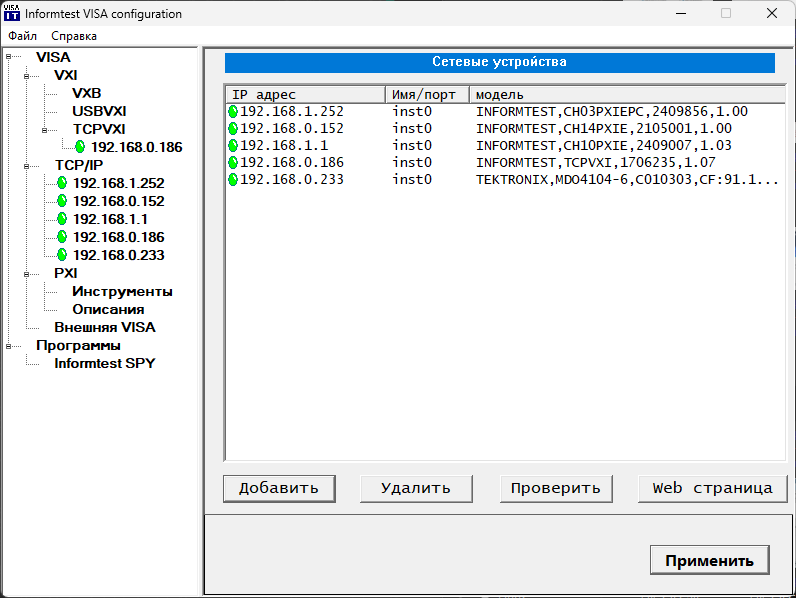Open the Файл menu
Screen dimensions: 796x598
[22, 36]
